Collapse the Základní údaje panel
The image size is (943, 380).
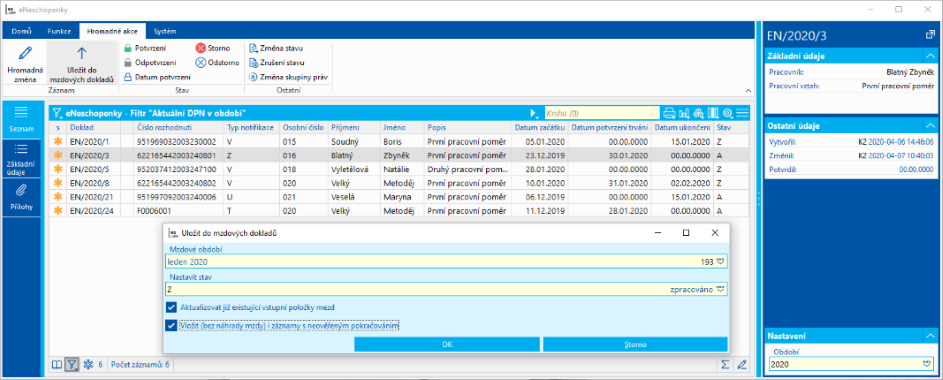930,56
